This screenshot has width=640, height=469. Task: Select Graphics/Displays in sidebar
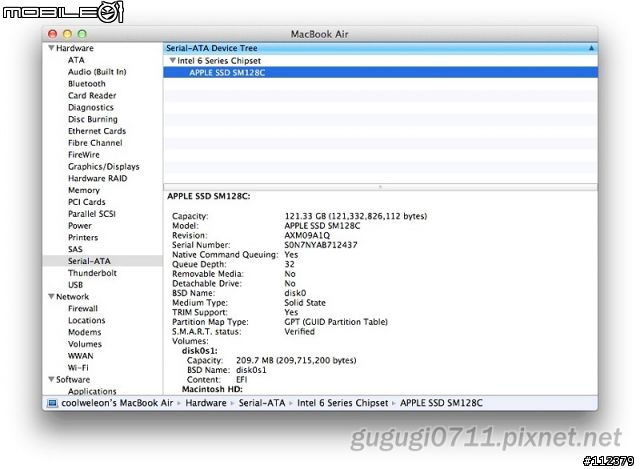click(x=104, y=167)
